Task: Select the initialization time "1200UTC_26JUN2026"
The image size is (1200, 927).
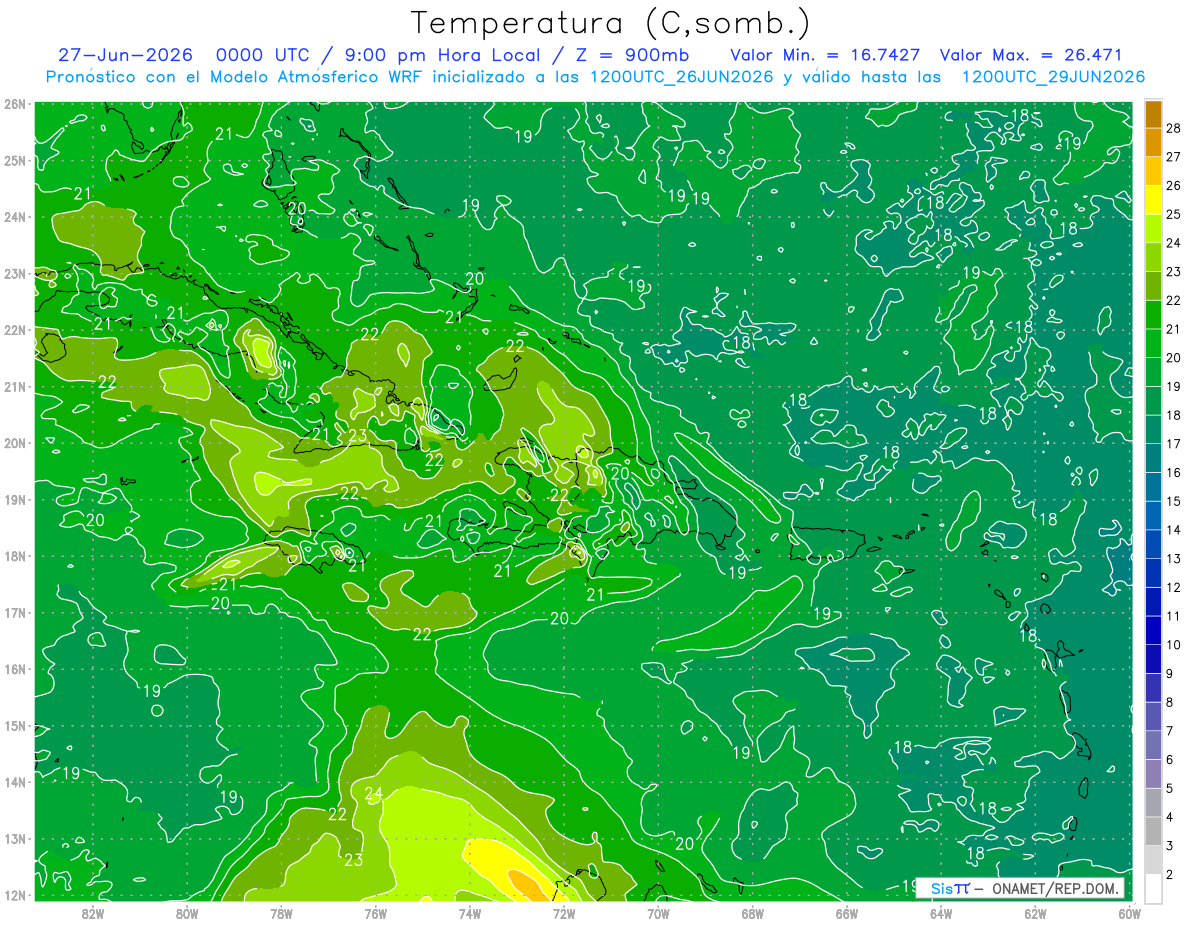Action: coord(681,77)
